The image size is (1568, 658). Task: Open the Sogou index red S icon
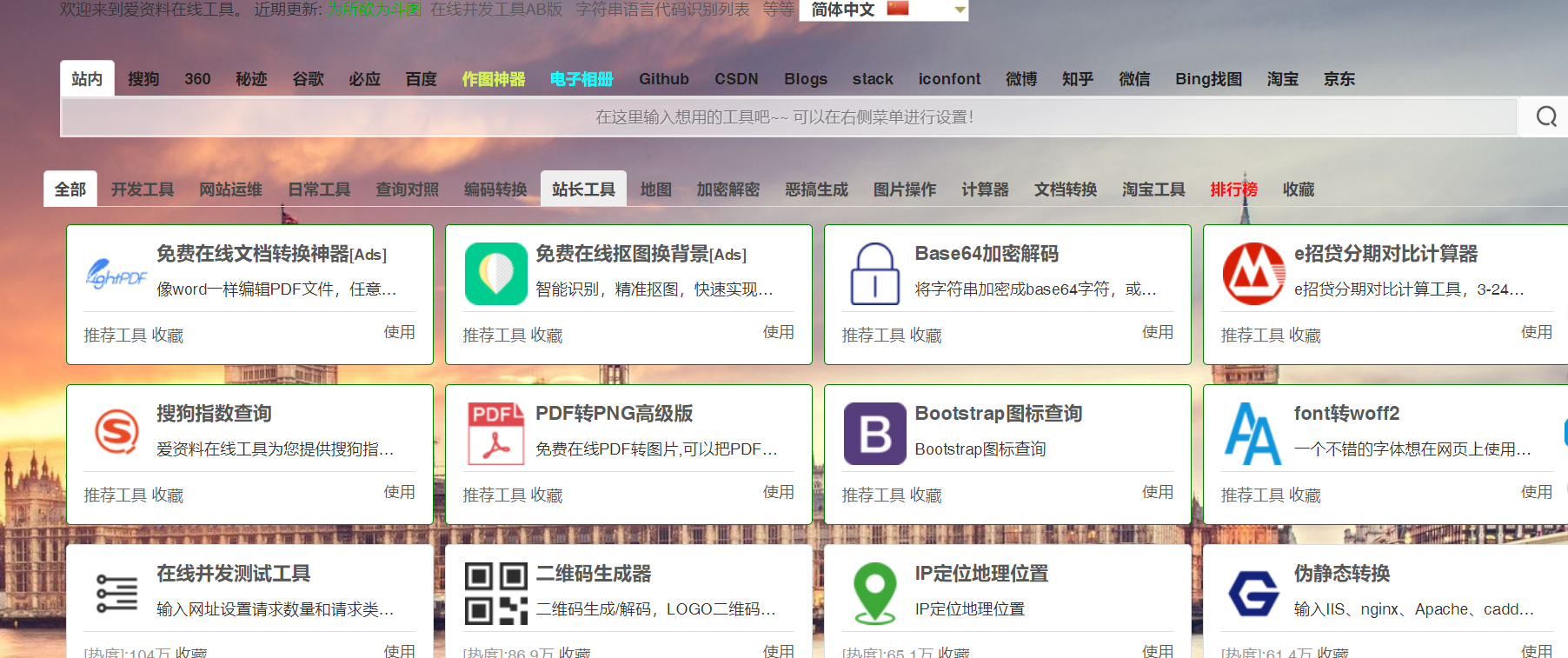point(116,433)
